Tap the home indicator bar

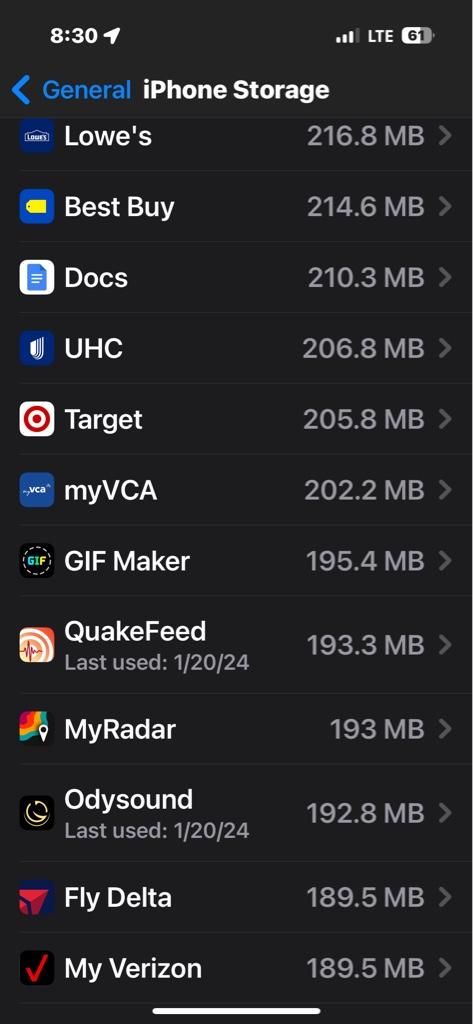[236, 1011]
